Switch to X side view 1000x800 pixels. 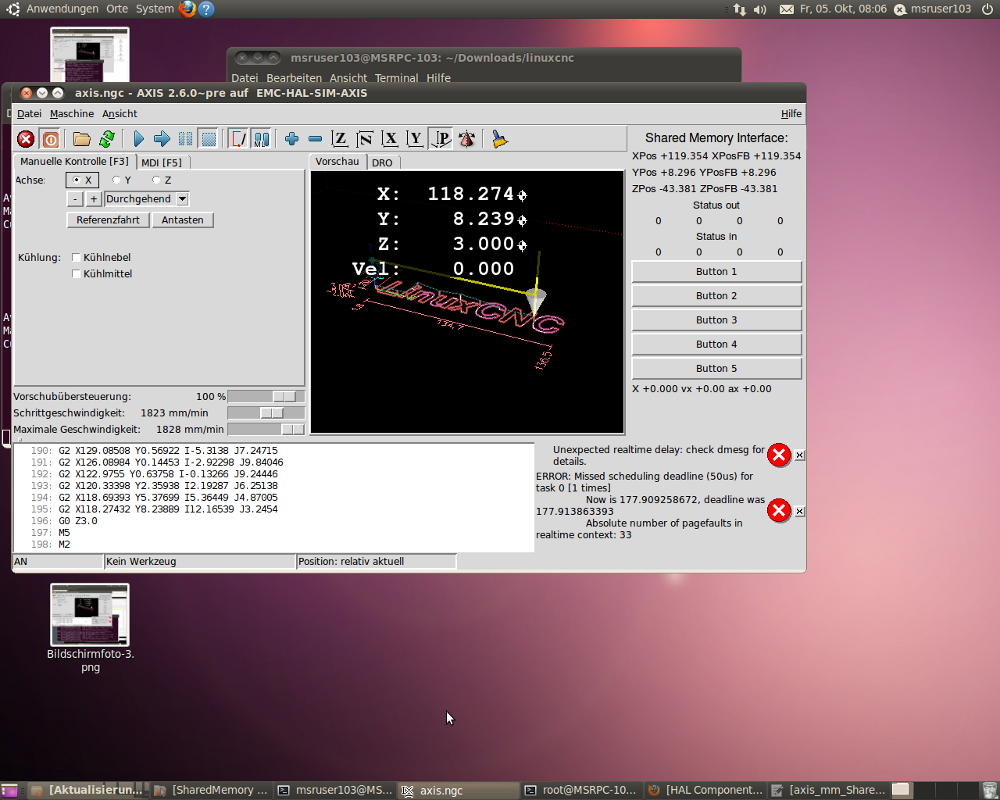pos(390,139)
